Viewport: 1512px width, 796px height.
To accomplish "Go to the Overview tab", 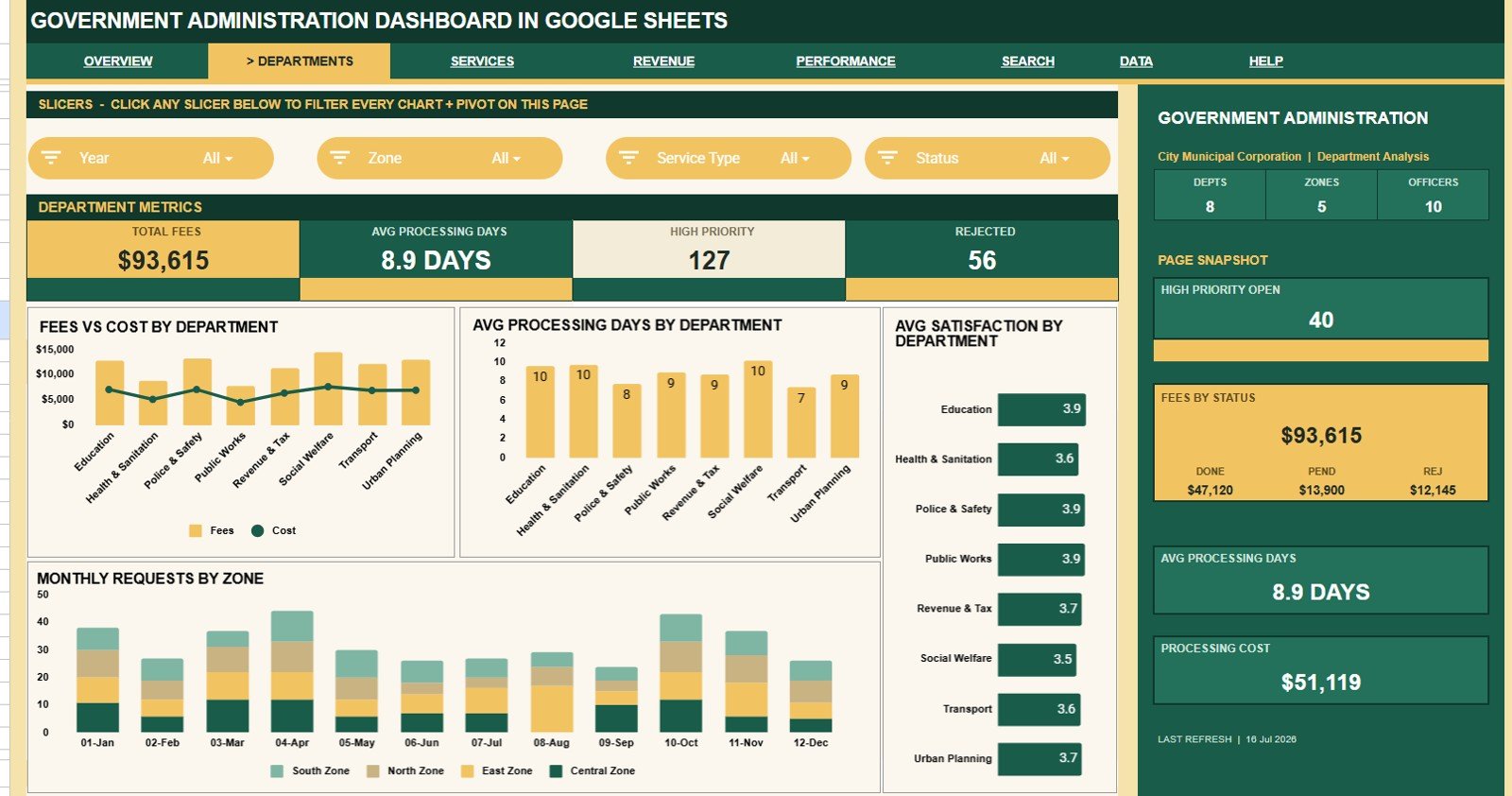I will tap(118, 61).
